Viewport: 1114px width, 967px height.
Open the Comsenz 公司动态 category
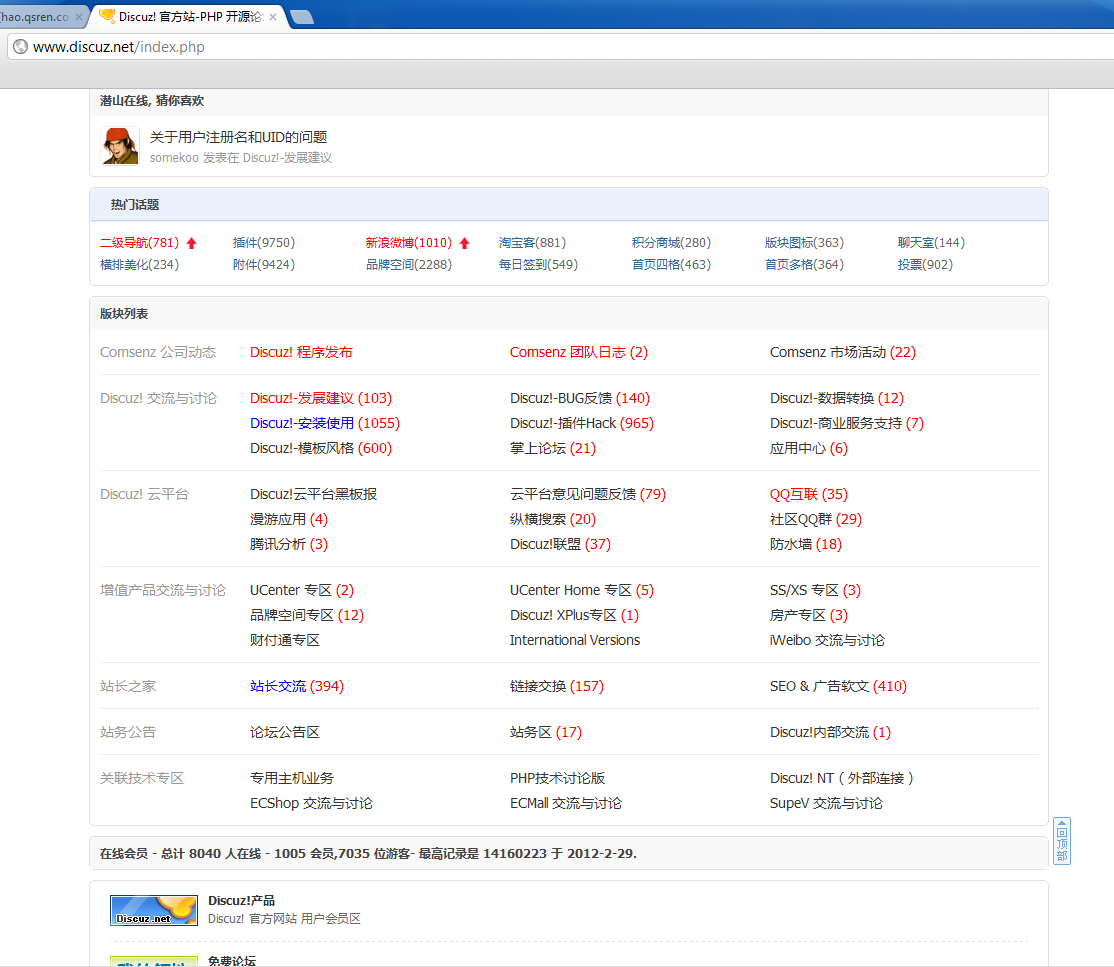click(158, 352)
